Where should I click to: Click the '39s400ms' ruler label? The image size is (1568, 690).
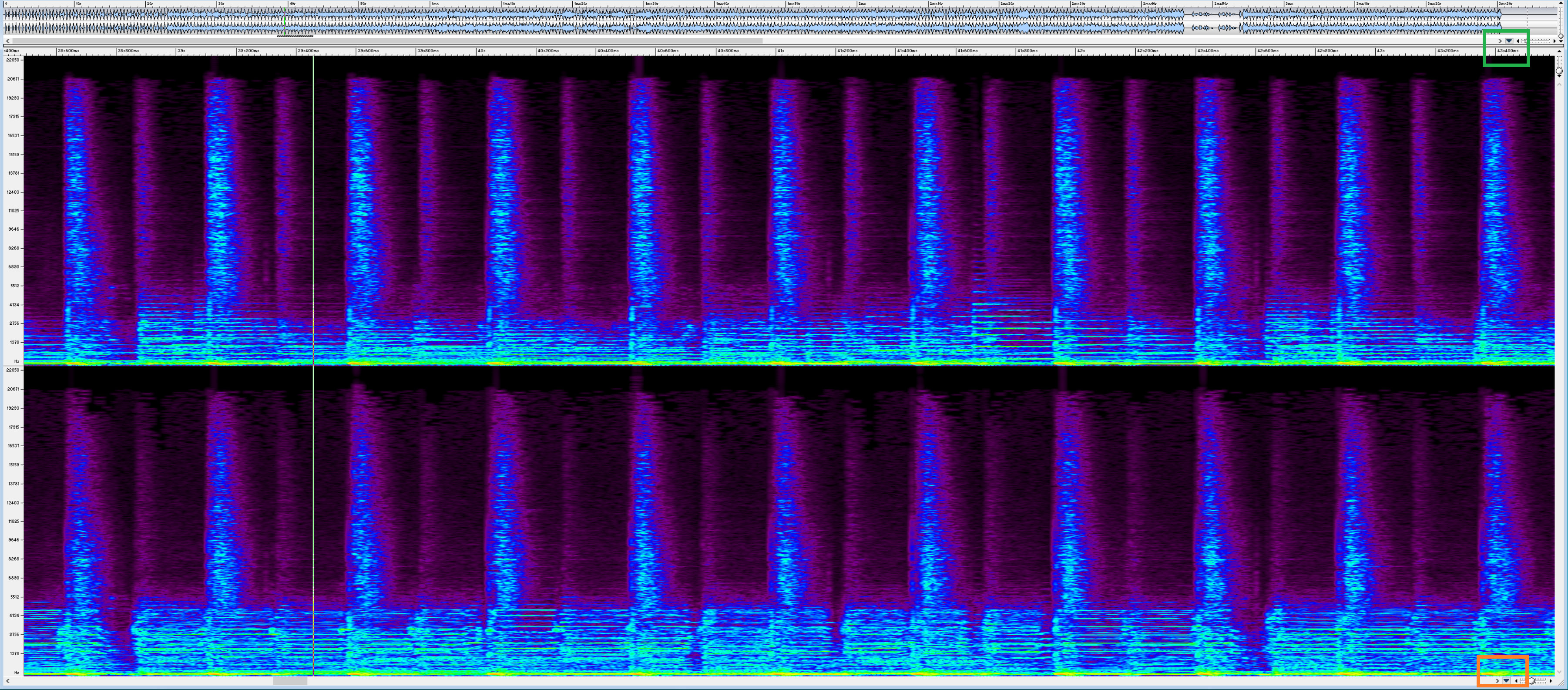pos(308,50)
